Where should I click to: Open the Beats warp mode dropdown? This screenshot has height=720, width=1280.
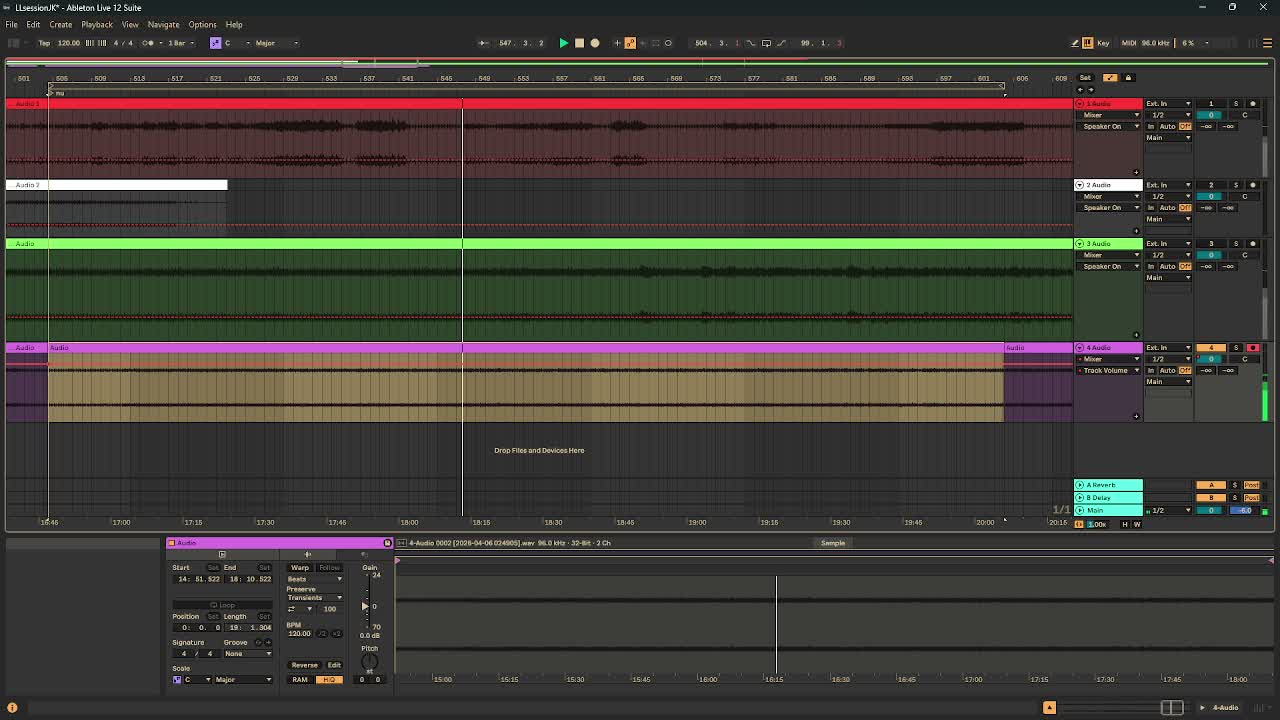pos(314,579)
